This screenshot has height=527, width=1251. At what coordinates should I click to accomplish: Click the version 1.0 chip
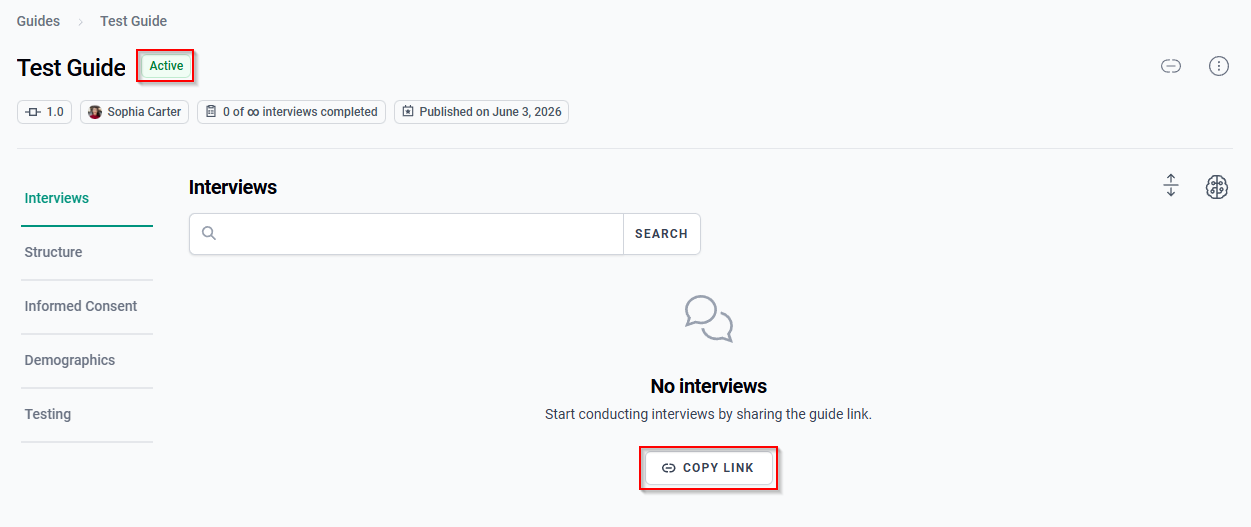coord(44,112)
